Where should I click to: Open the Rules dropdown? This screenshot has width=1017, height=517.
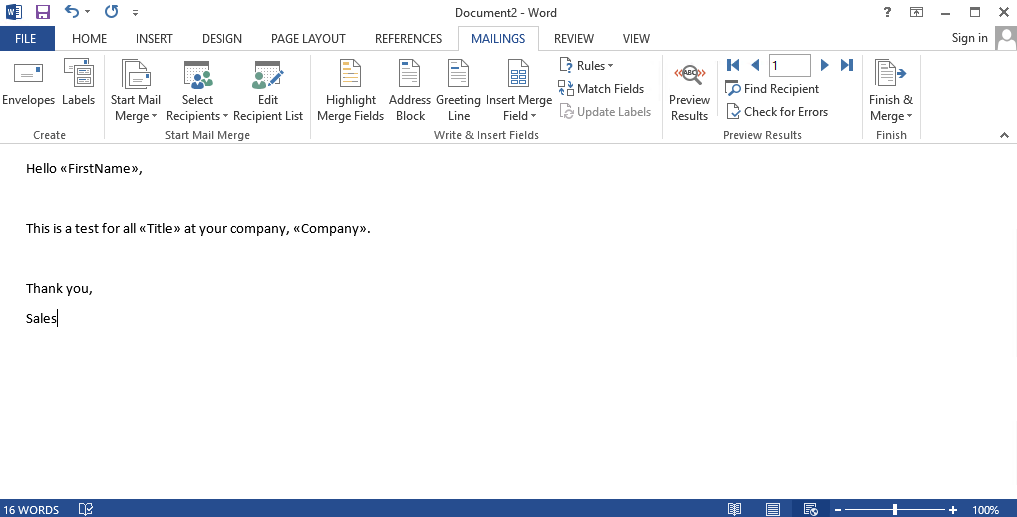[x=586, y=66]
